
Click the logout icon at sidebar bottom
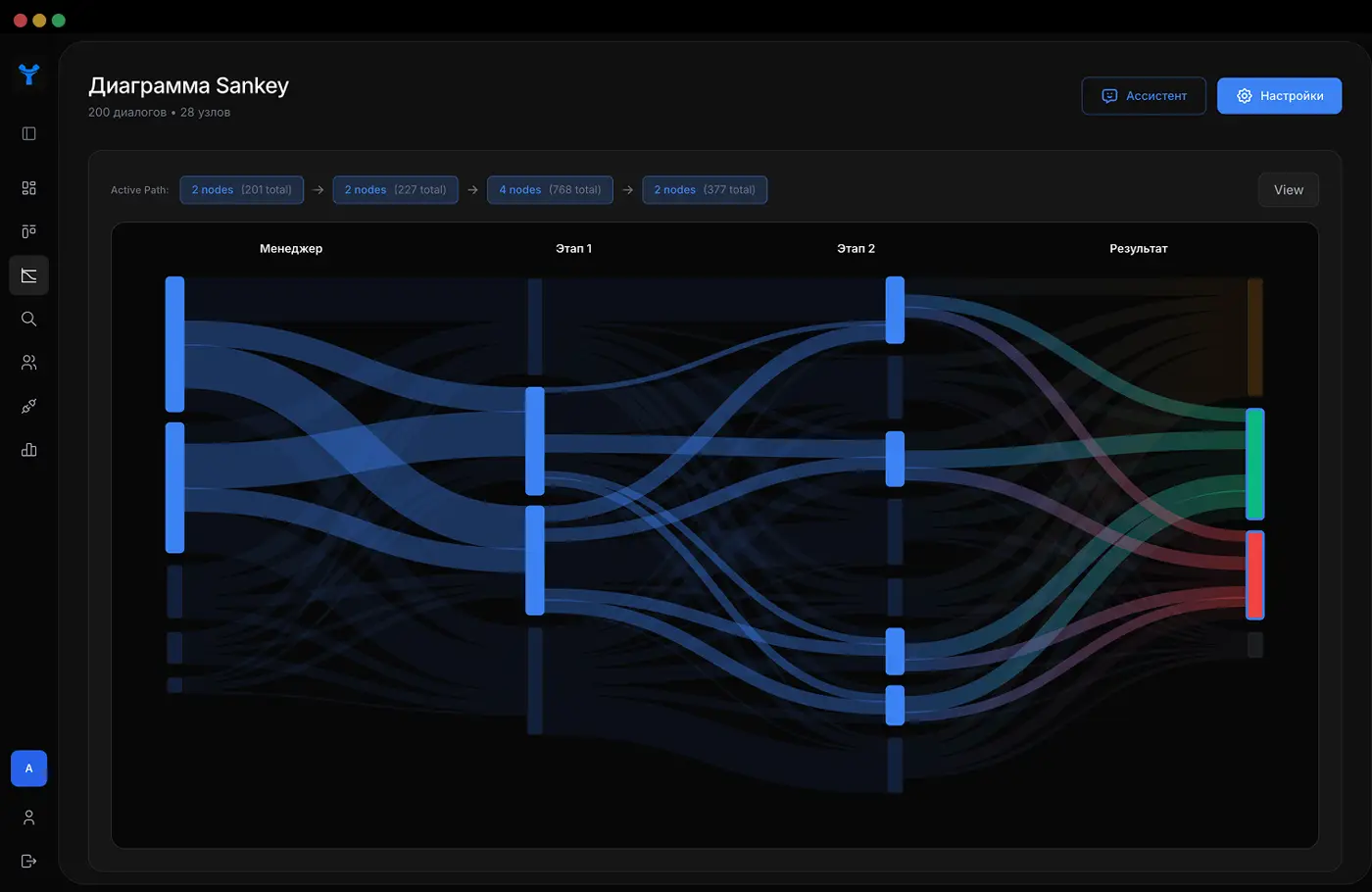click(x=28, y=861)
